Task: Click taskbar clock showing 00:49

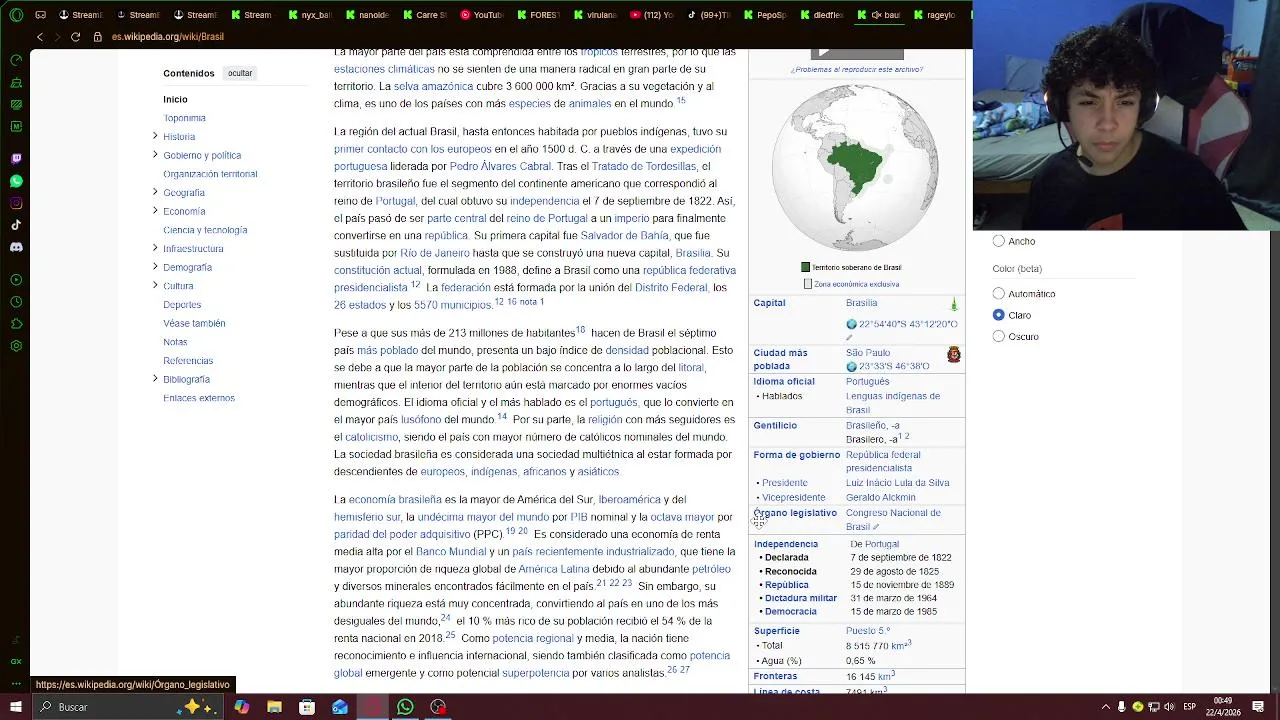Action: coord(1222,707)
